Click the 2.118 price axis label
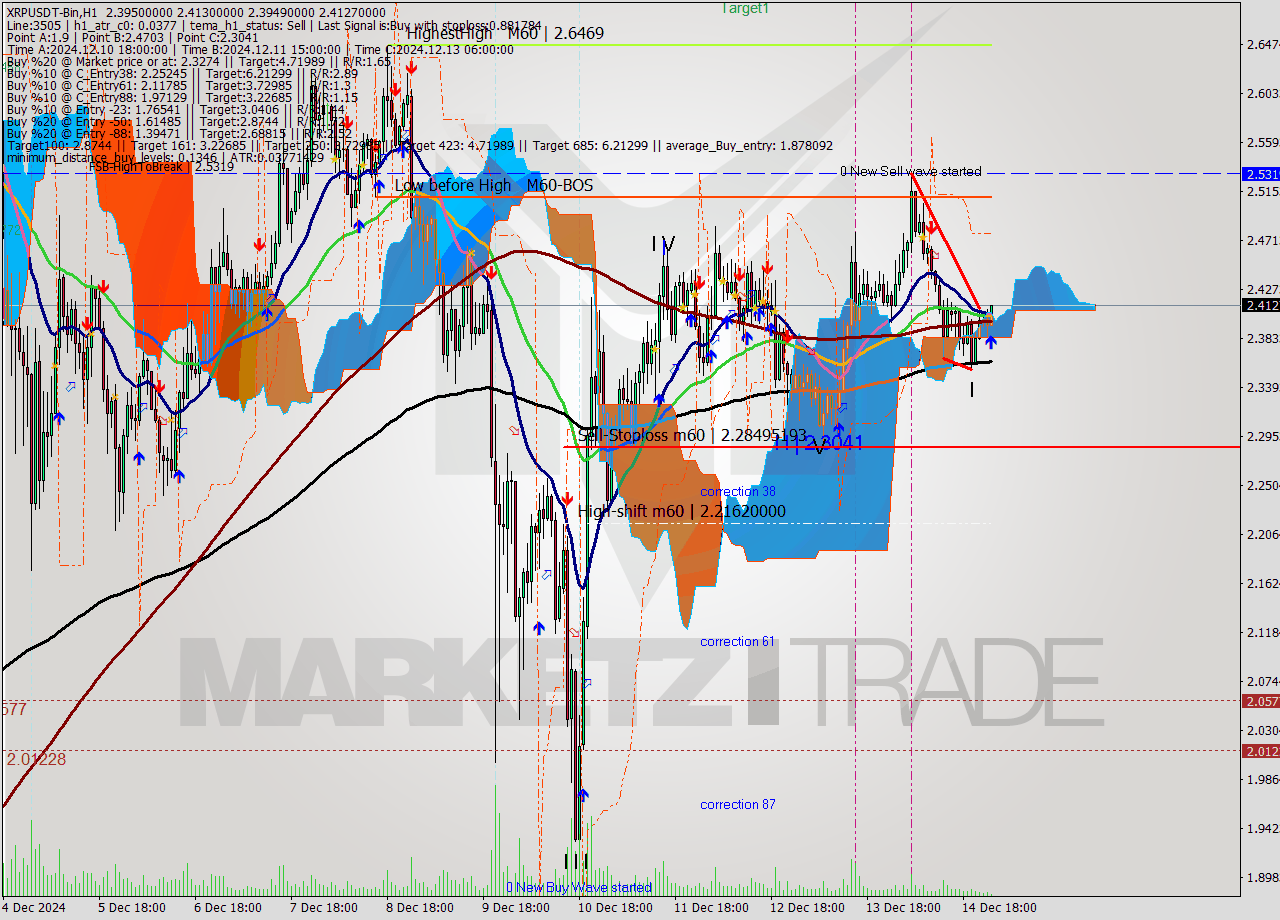Screen dimensions: 1280x920 pyautogui.click(x=1261, y=633)
